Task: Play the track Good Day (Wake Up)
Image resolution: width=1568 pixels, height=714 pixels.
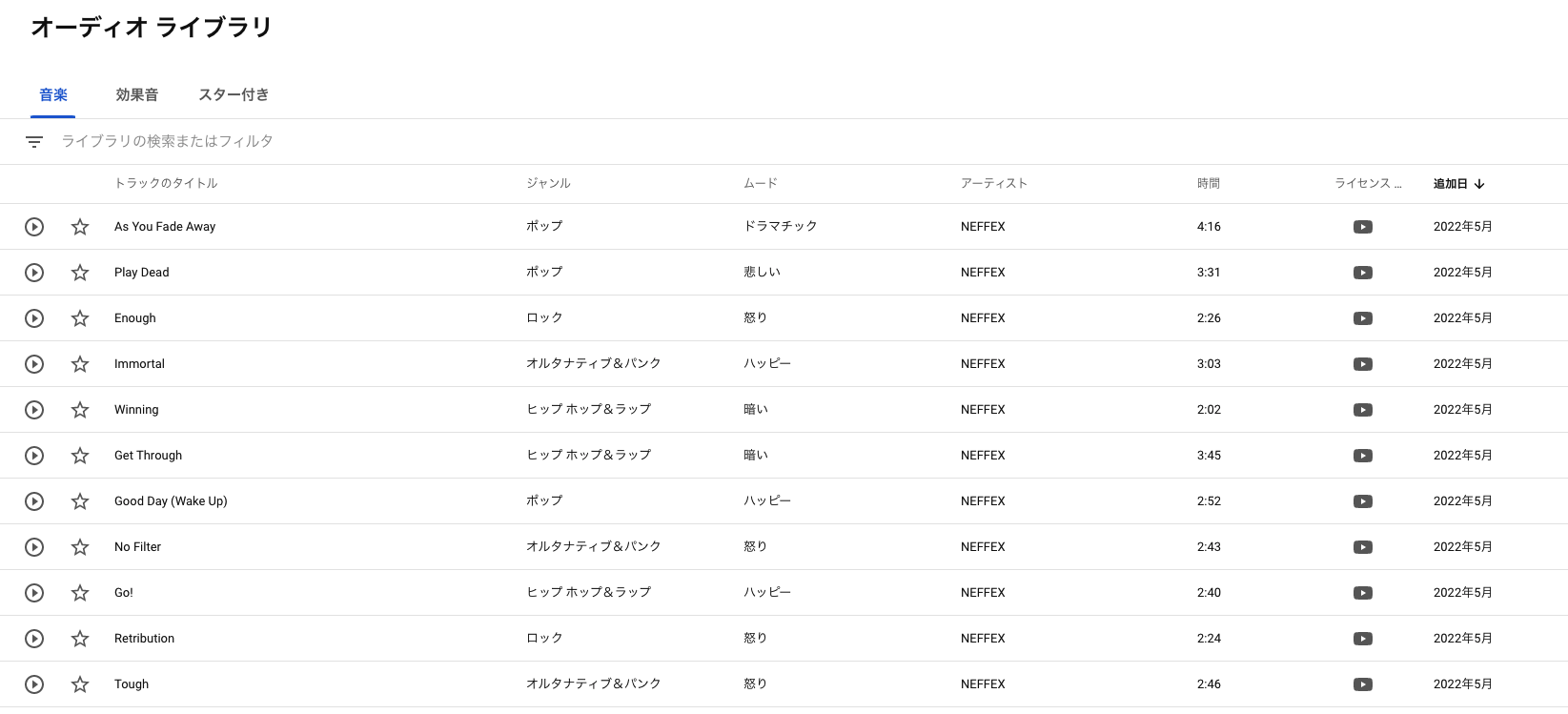Action: [x=34, y=501]
